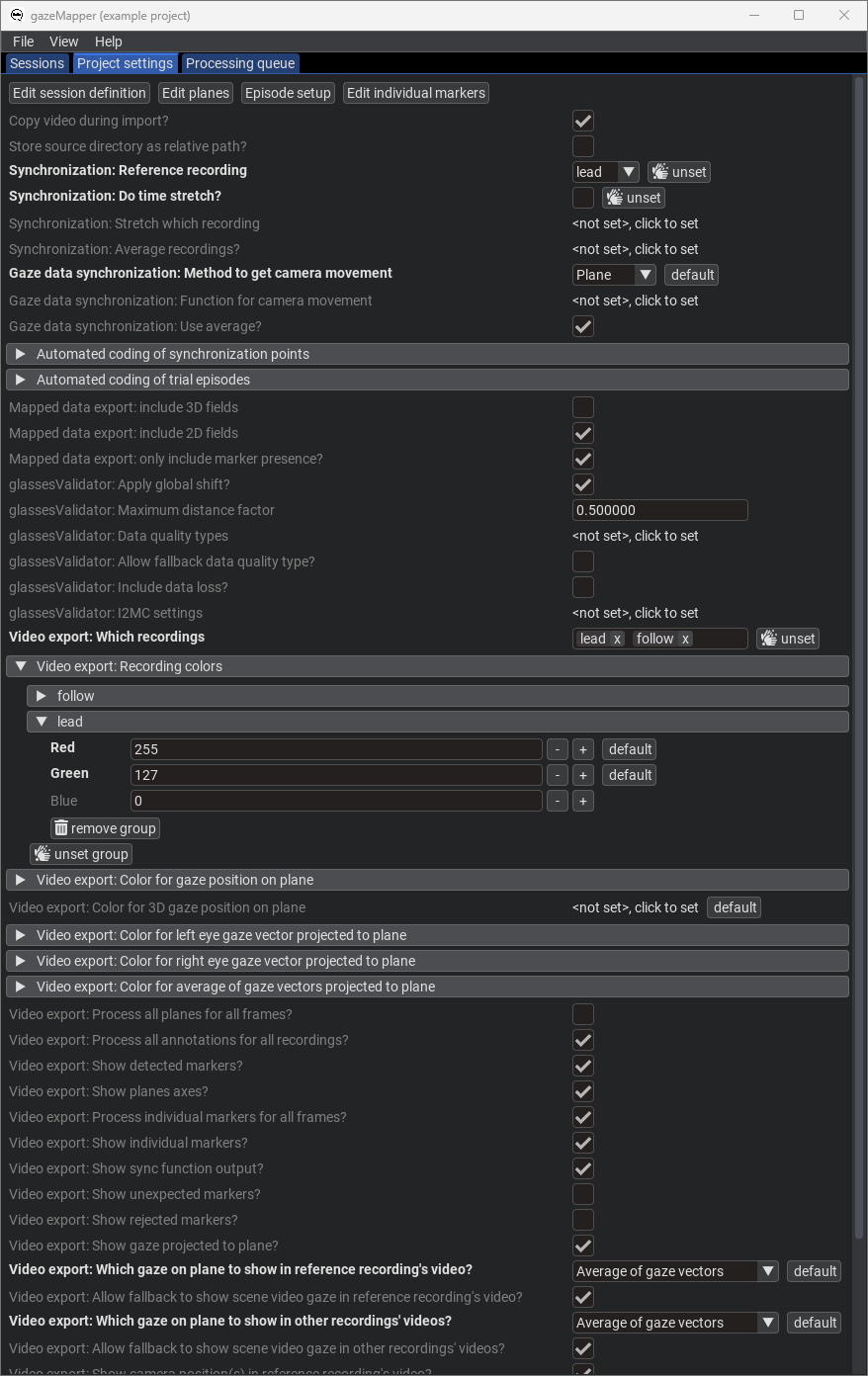Toggle 'Copy video during import?' checkbox
This screenshot has height=1376, width=868.
(x=583, y=121)
